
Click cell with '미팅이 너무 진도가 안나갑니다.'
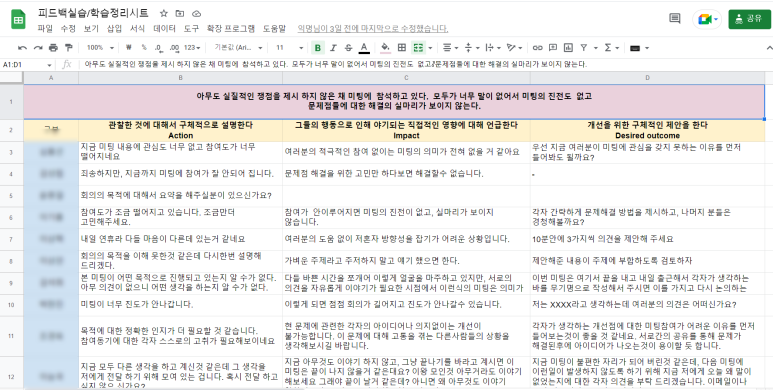(180, 304)
